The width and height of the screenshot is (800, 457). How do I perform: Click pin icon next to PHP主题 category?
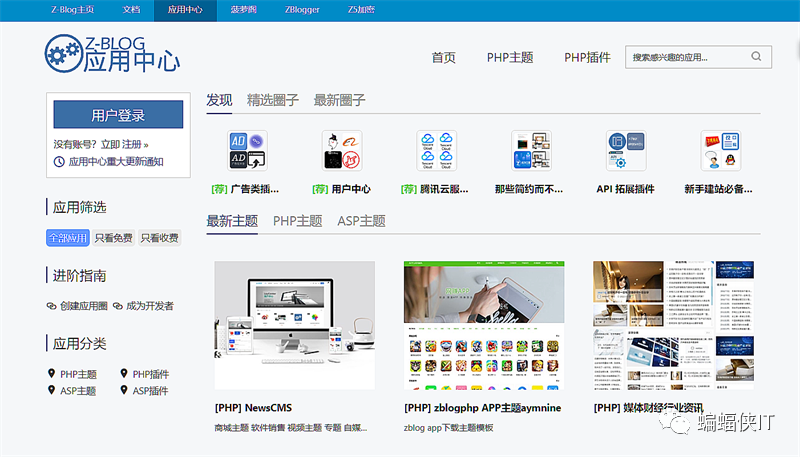point(52,373)
